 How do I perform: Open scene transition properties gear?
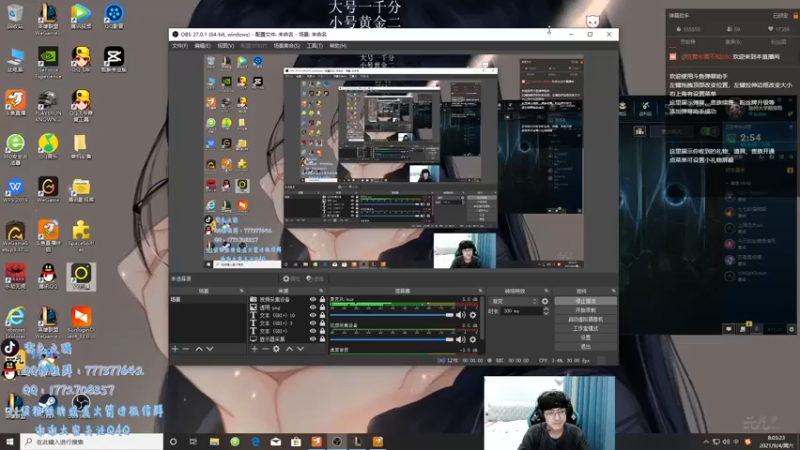[x=545, y=301]
